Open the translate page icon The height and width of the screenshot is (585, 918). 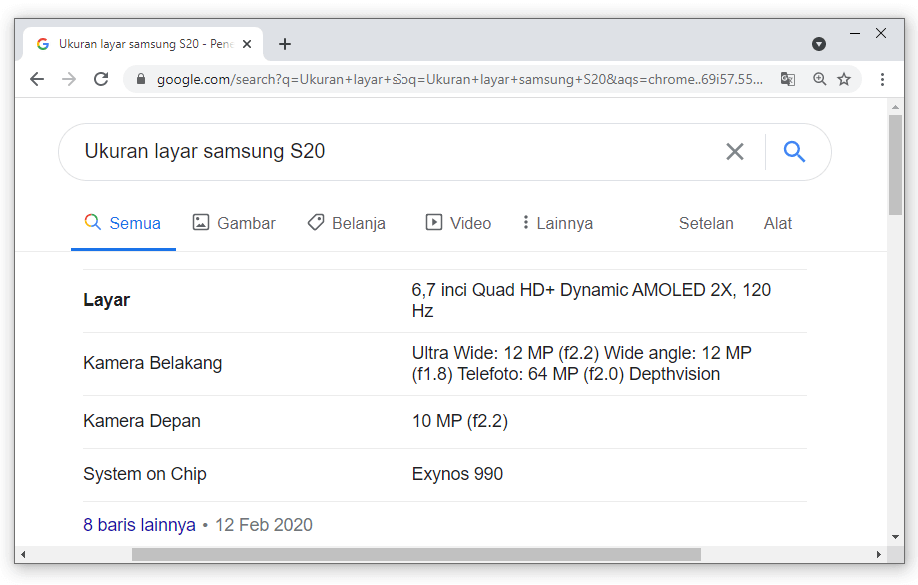coord(788,79)
